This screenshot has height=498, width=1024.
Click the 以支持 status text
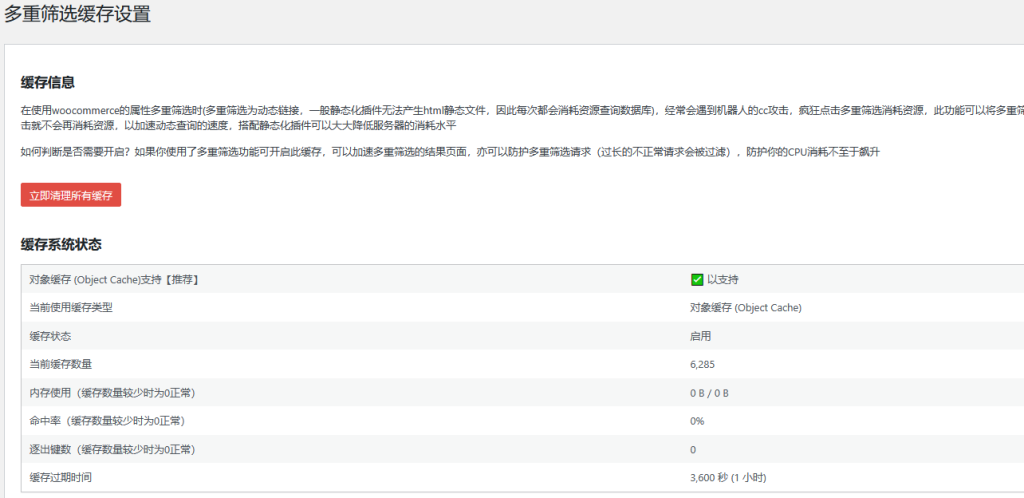723,279
